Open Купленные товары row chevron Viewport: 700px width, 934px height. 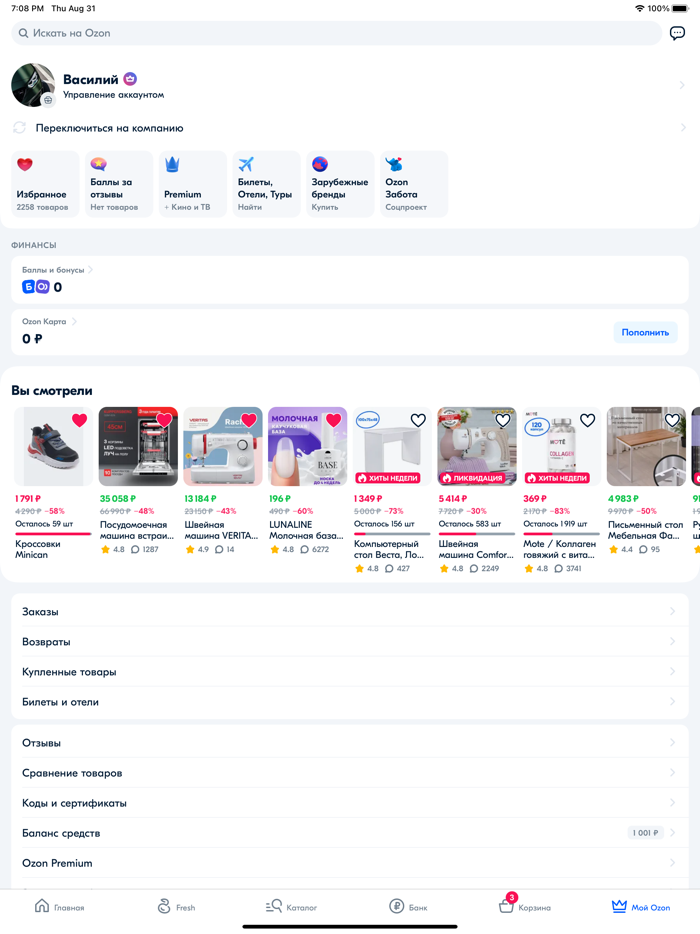(x=672, y=671)
